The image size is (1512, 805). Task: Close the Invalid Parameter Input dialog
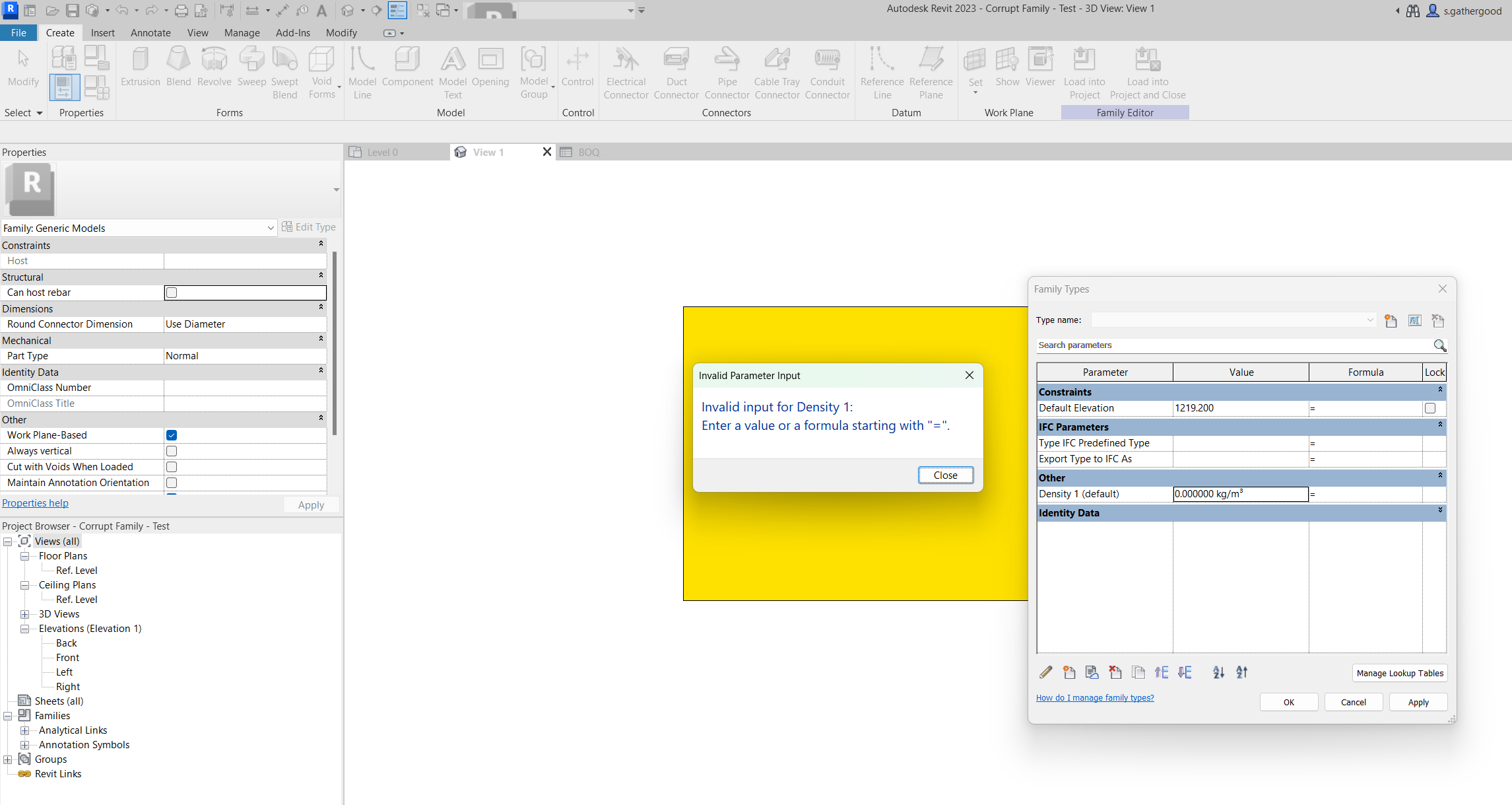point(945,475)
